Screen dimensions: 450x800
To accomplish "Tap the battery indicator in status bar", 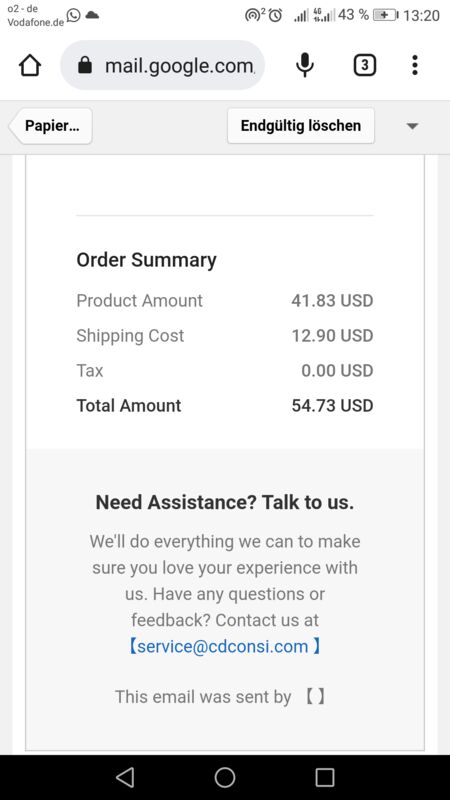I will (x=385, y=15).
